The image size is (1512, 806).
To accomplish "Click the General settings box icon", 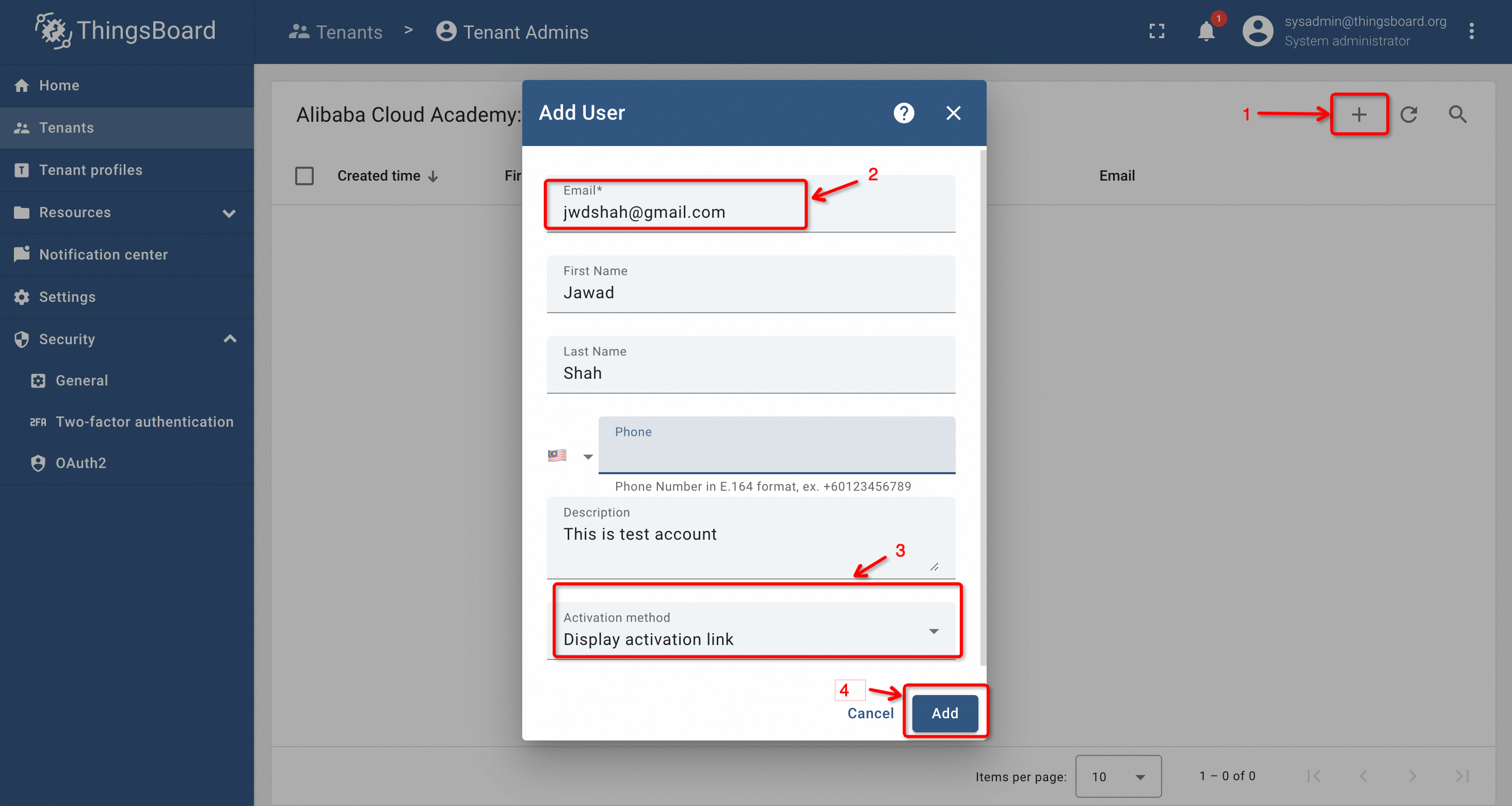I will tap(38, 380).
